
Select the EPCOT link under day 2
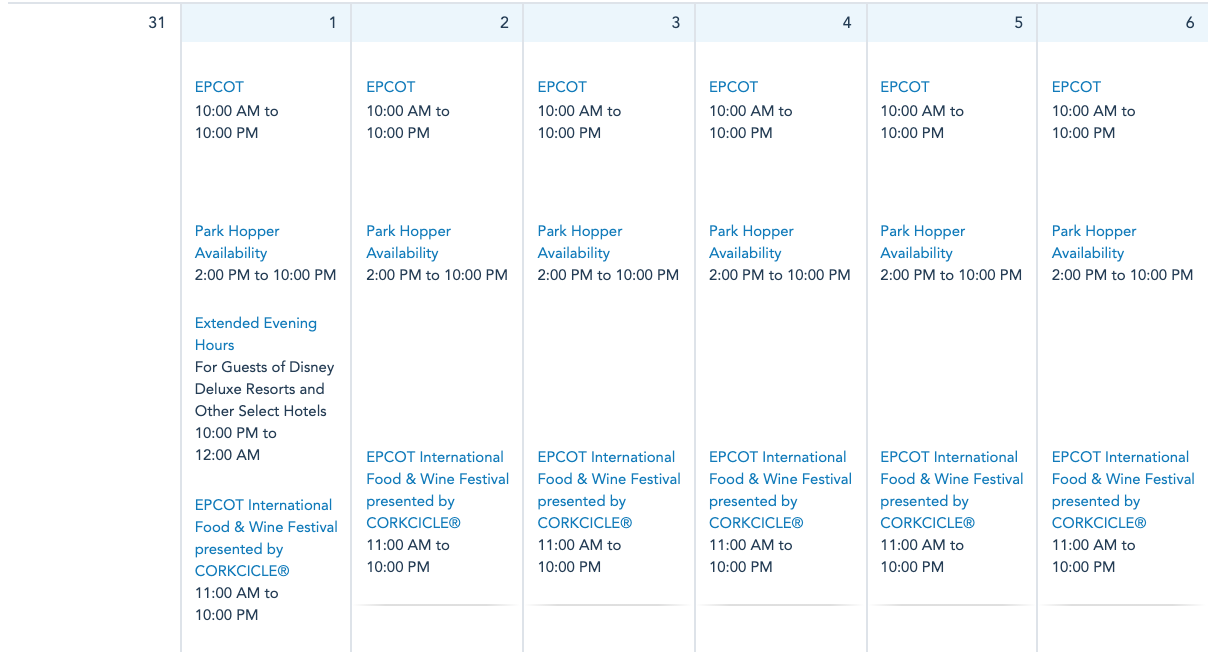click(390, 87)
